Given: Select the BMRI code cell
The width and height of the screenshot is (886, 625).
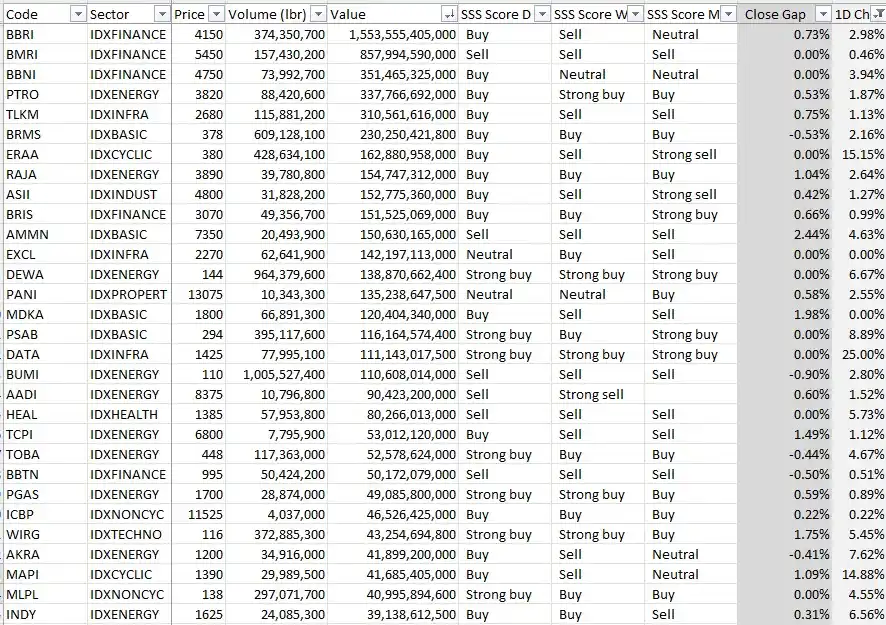Looking at the screenshot, I should point(45,54).
